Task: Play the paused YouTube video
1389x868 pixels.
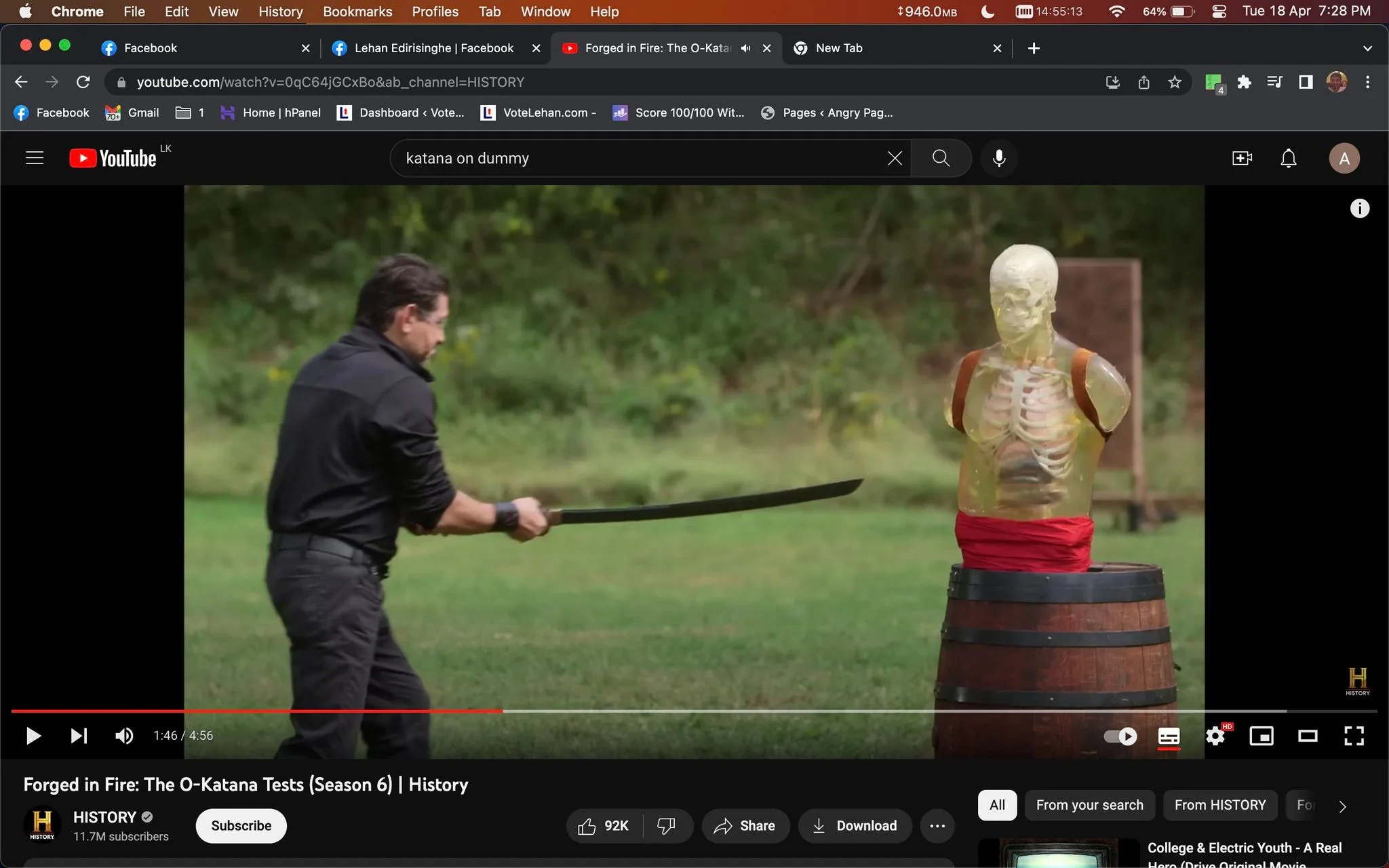Action: pyautogui.click(x=33, y=736)
